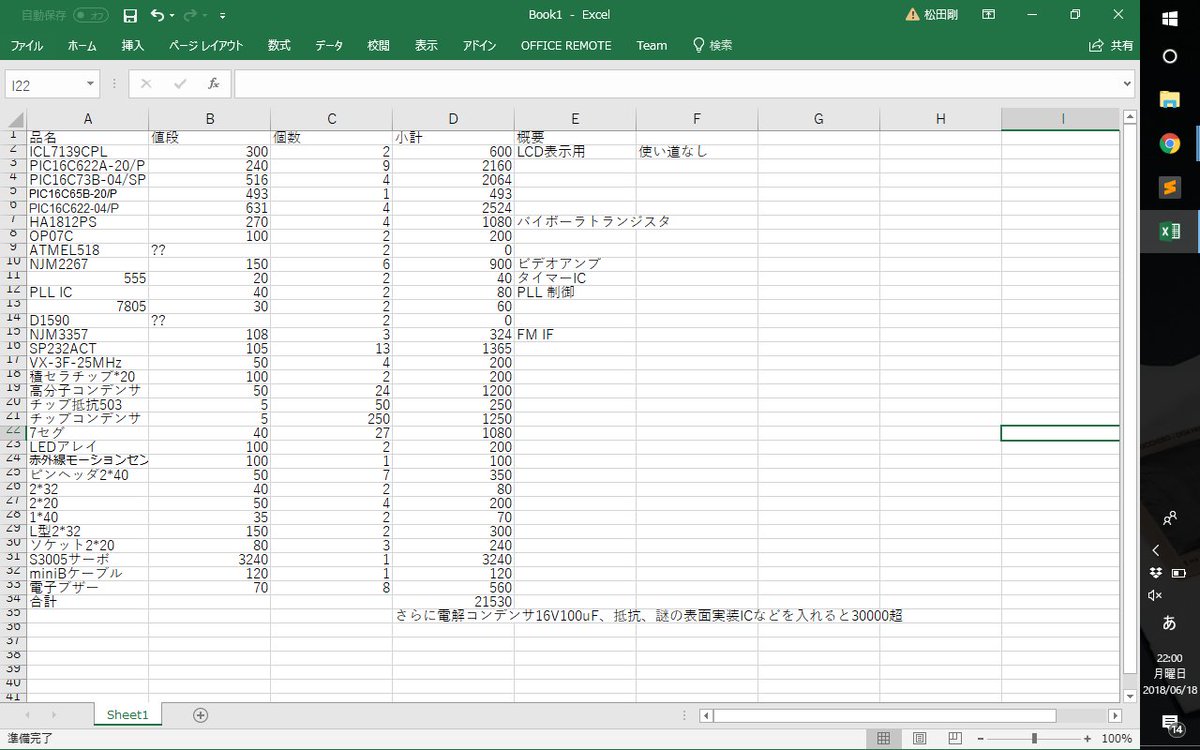Select the 小計 header cell
The height and width of the screenshot is (750, 1200).
tap(453, 137)
